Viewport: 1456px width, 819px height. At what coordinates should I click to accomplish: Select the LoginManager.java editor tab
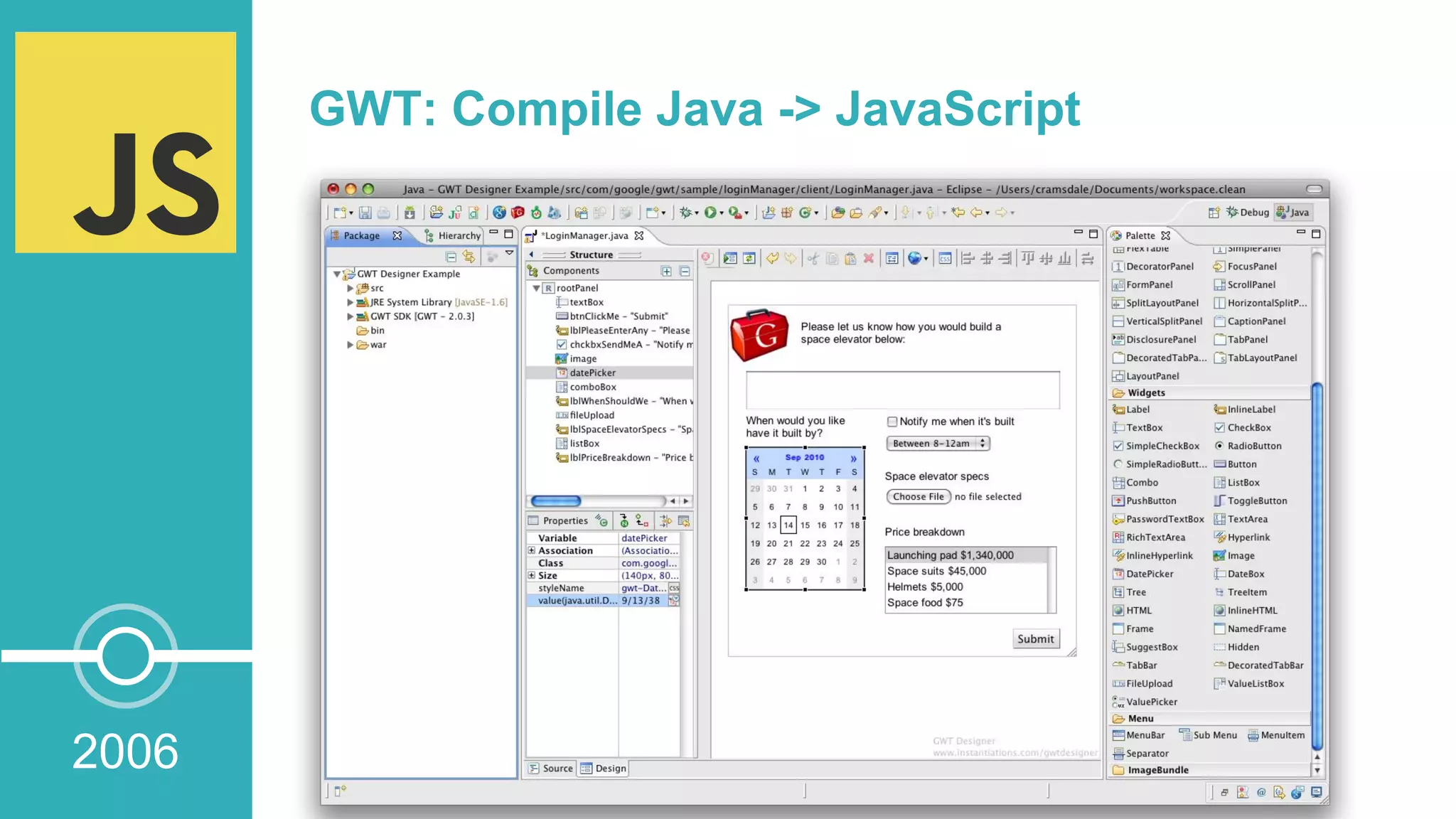tap(584, 235)
